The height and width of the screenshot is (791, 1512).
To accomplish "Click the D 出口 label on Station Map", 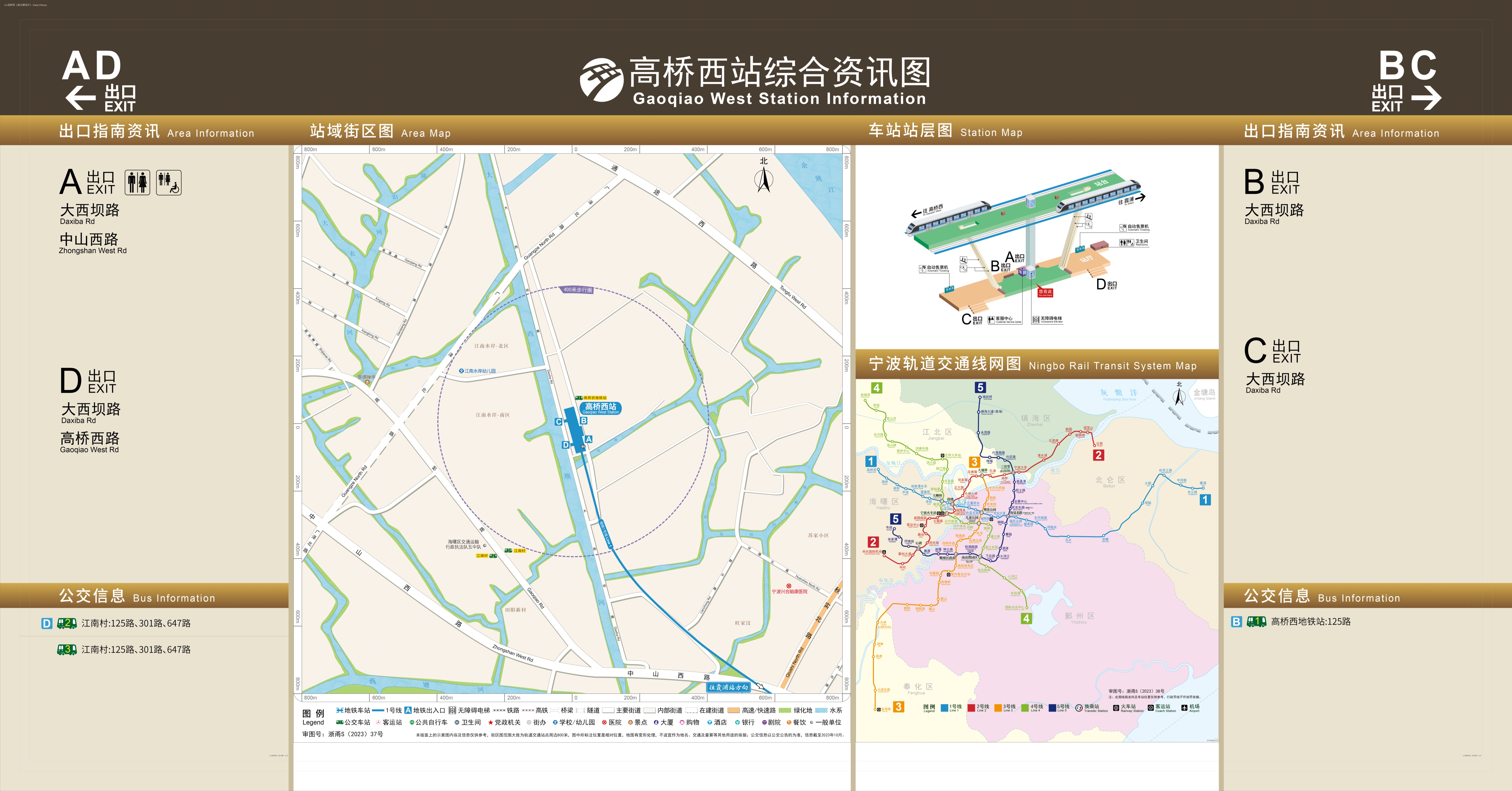I will (1107, 284).
